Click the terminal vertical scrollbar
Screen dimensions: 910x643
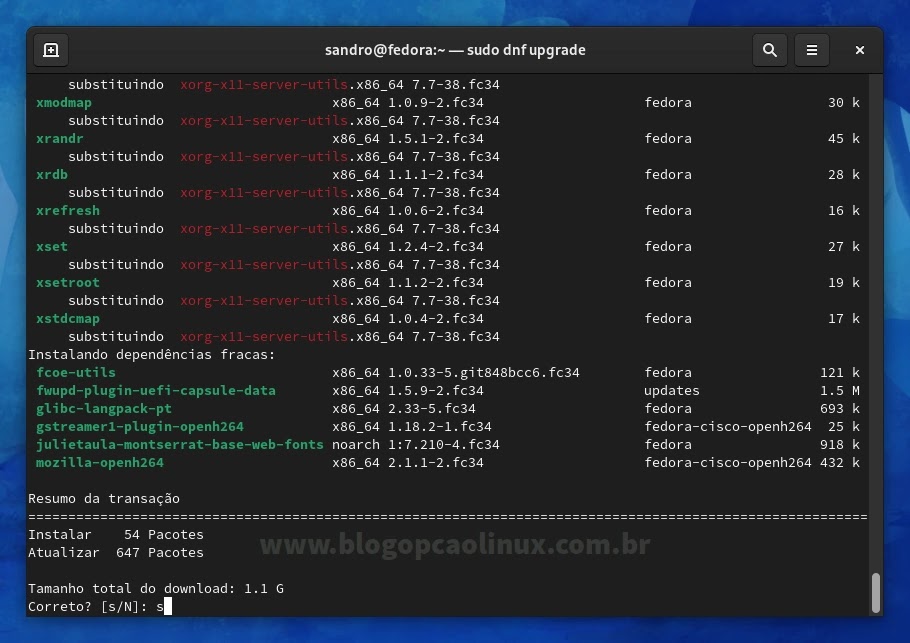[x=876, y=593]
